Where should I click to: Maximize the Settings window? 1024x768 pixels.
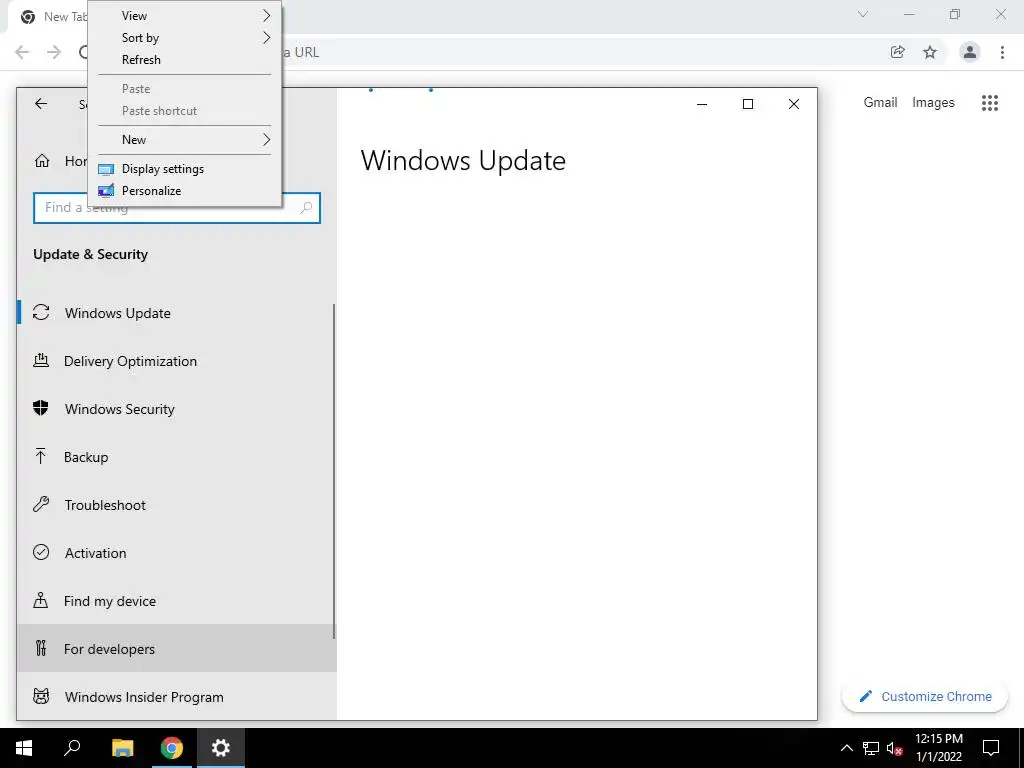(x=748, y=104)
